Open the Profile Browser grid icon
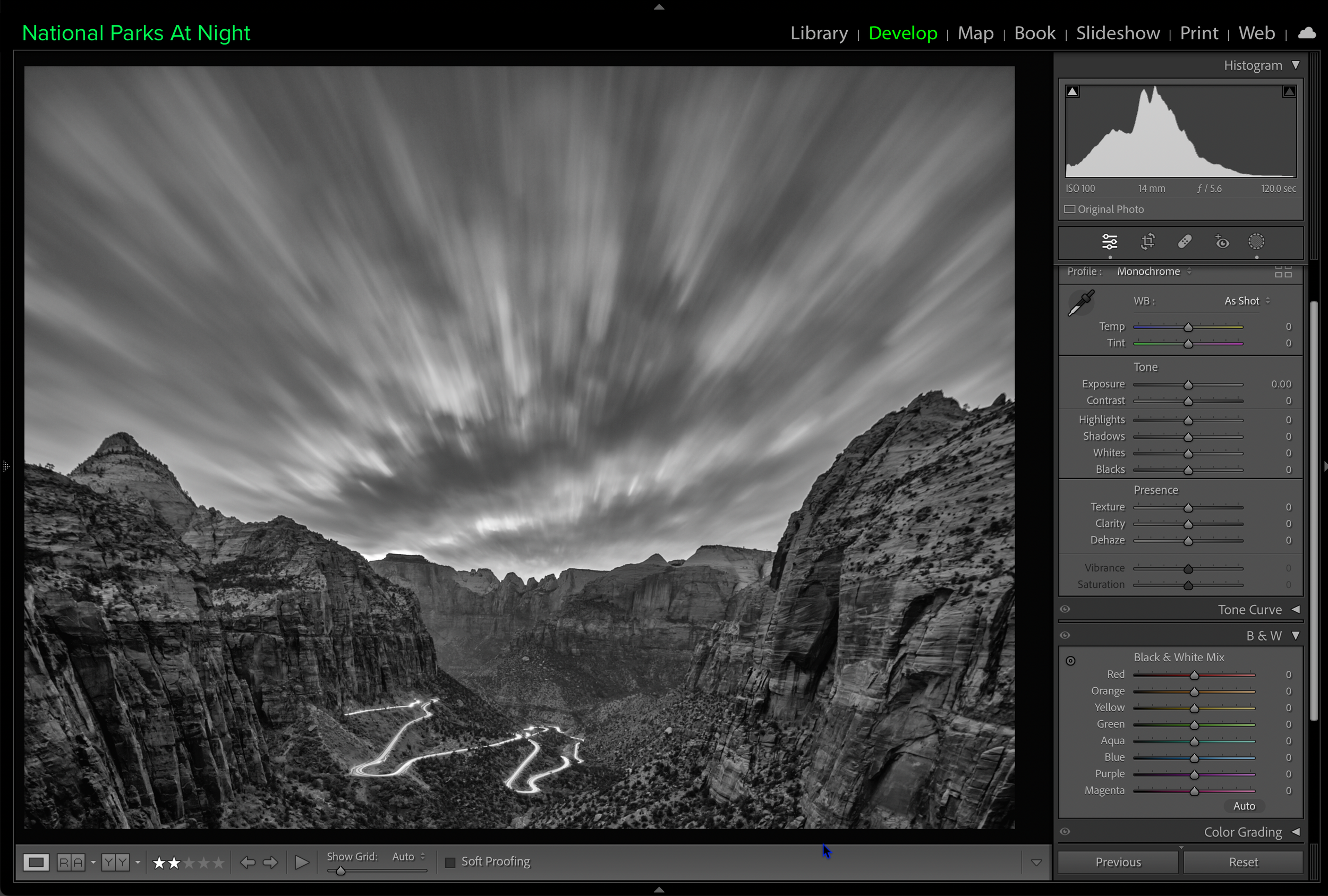Viewport: 1328px width, 896px height. tap(1283, 272)
